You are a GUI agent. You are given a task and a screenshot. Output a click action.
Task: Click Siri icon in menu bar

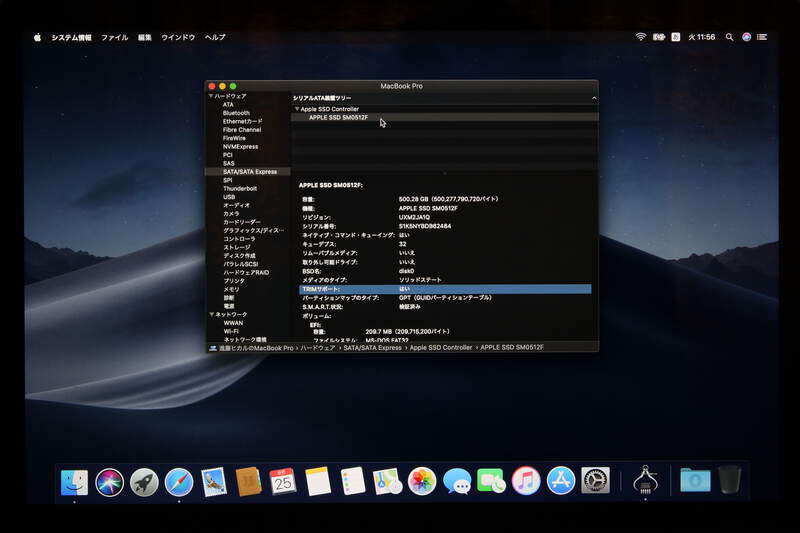click(x=746, y=37)
